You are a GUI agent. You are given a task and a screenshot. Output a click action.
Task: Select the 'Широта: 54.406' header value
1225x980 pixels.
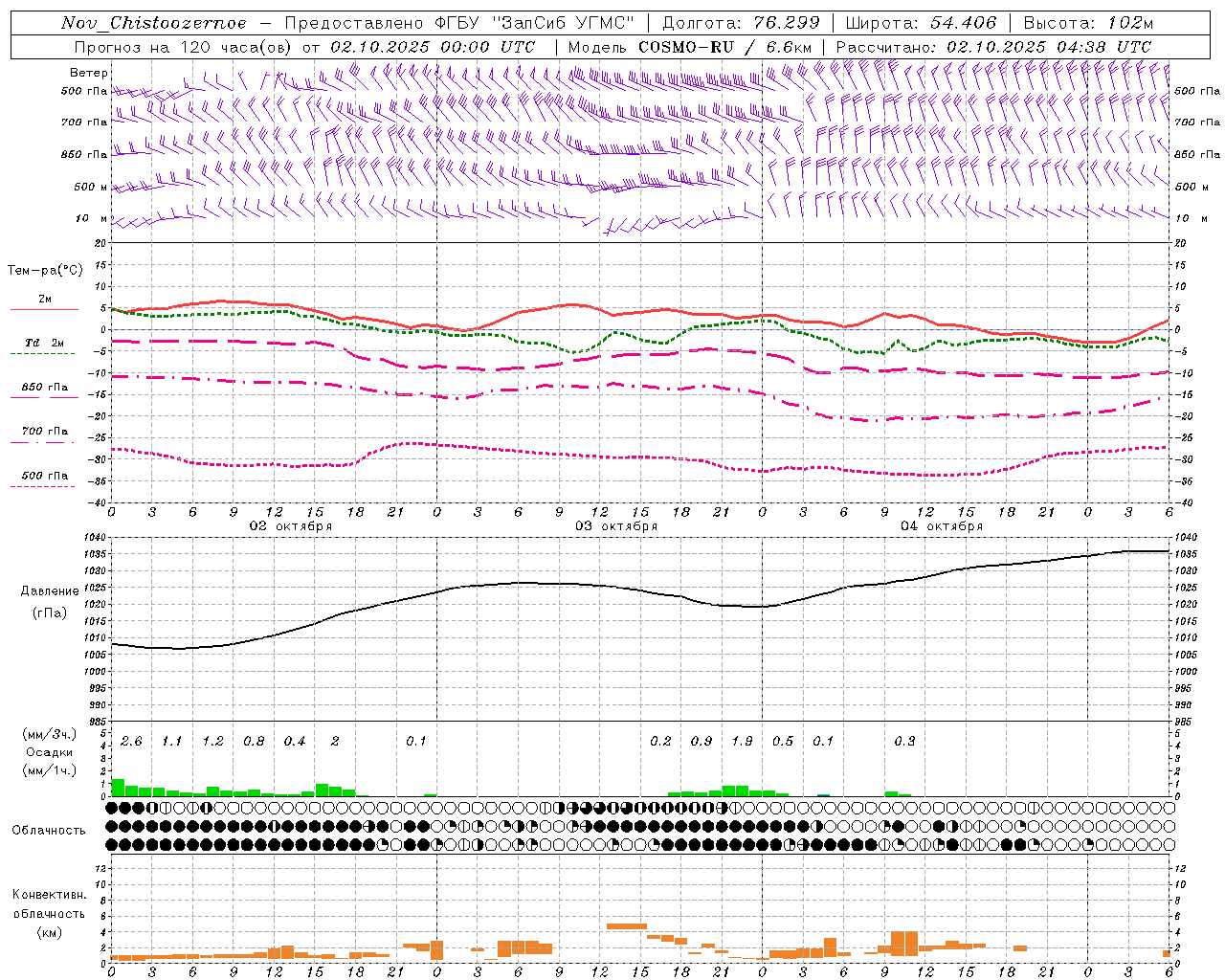(921, 23)
